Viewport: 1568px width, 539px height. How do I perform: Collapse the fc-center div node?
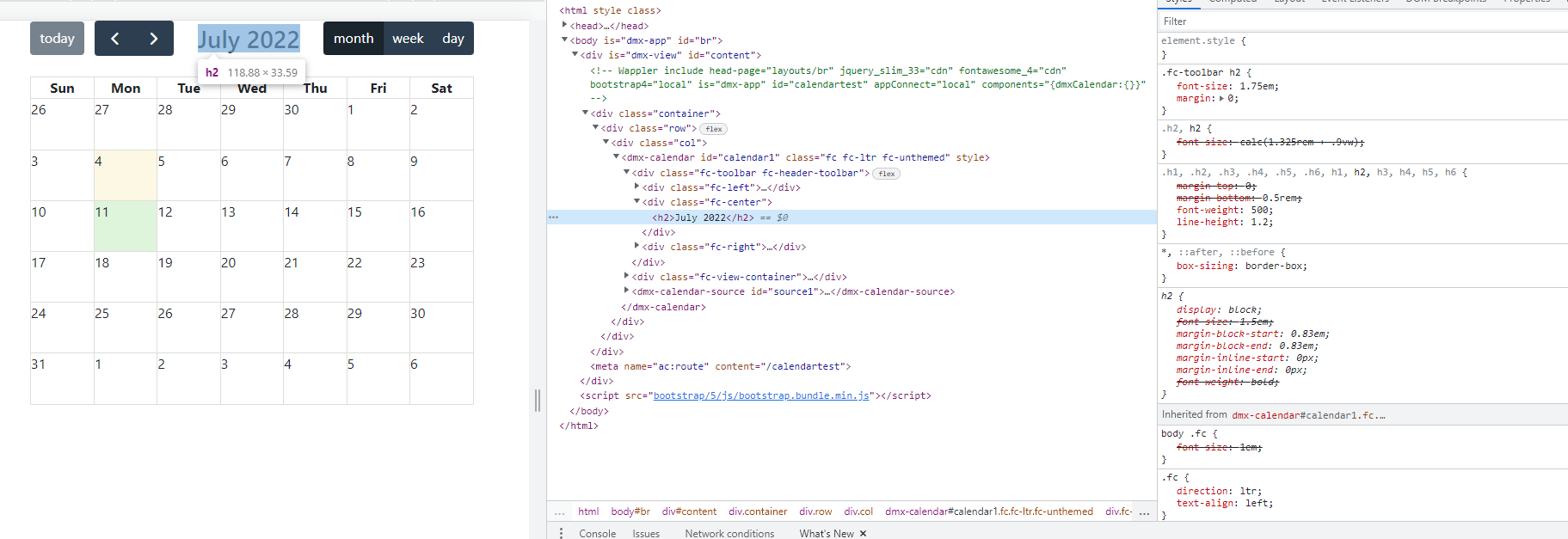pos(636,201)
